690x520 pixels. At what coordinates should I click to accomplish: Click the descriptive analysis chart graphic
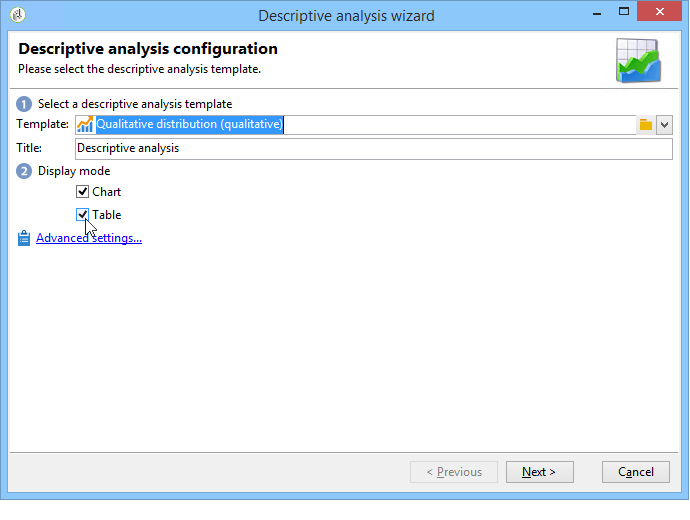[x=639, y=61]
